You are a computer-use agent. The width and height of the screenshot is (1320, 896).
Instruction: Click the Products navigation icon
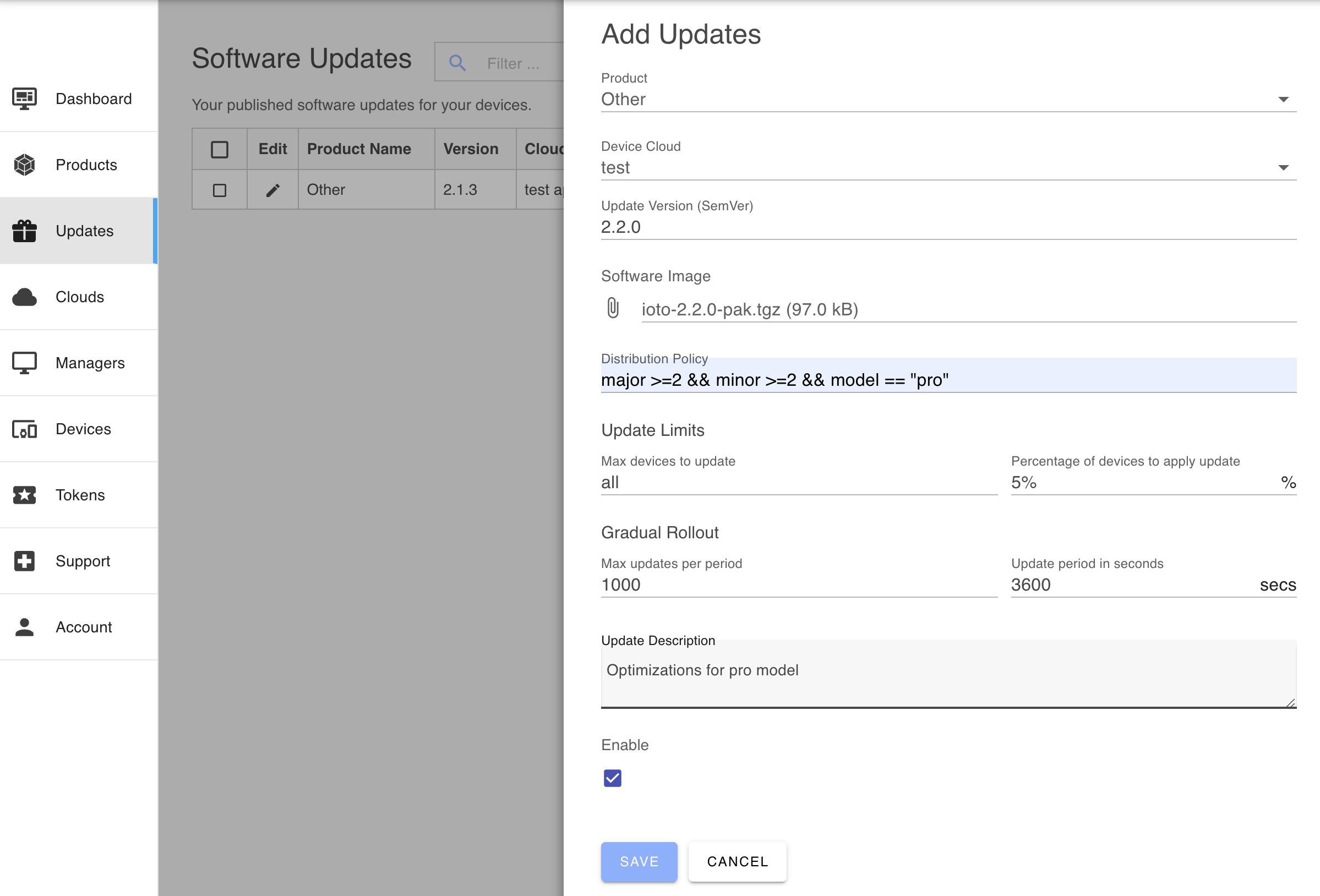pos(24,164)
